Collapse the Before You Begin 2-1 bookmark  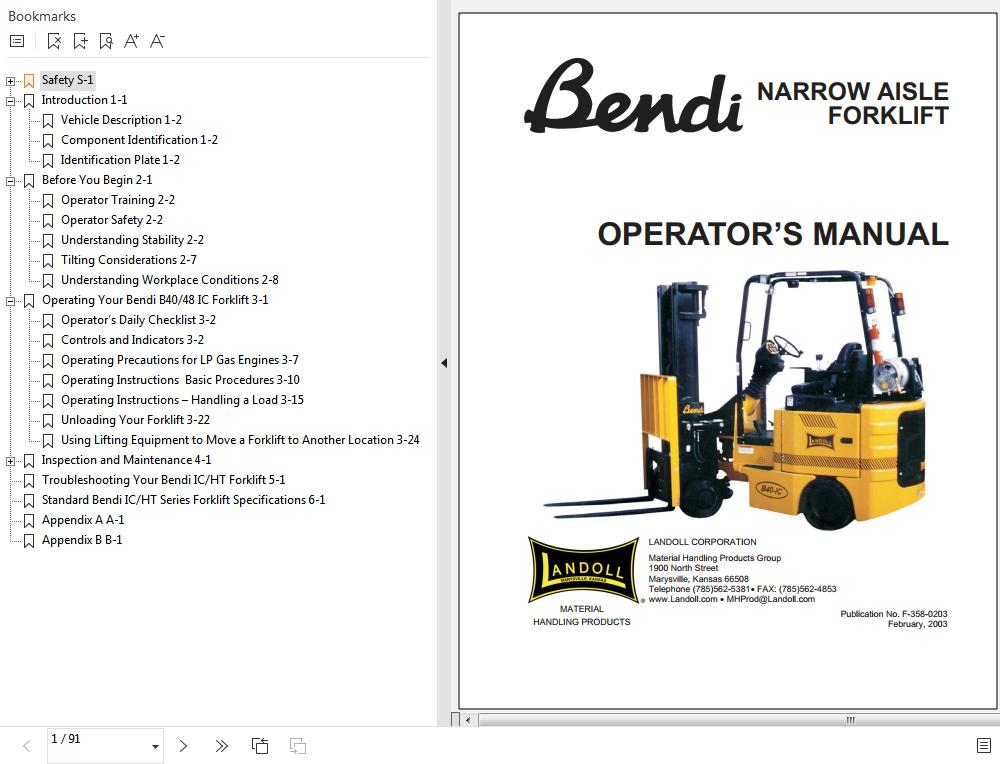10,181
